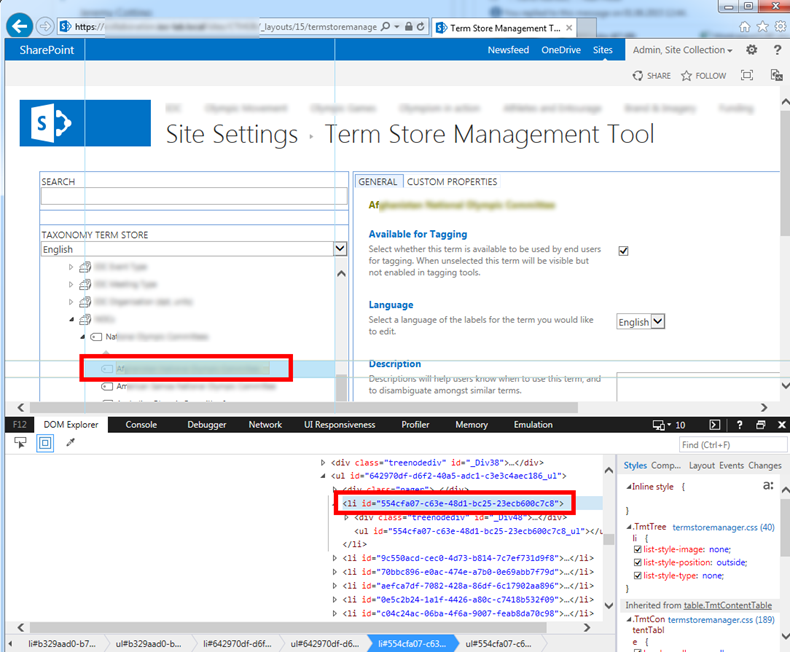Expand the _Div38 treenodediv node
790x652 pixels.
click(x=323, y=462)
